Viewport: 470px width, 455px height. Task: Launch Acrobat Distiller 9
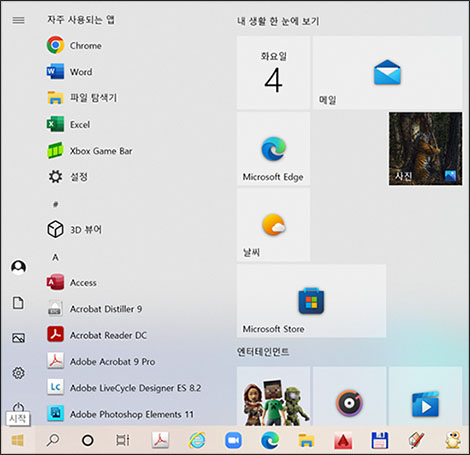[94, 309]
